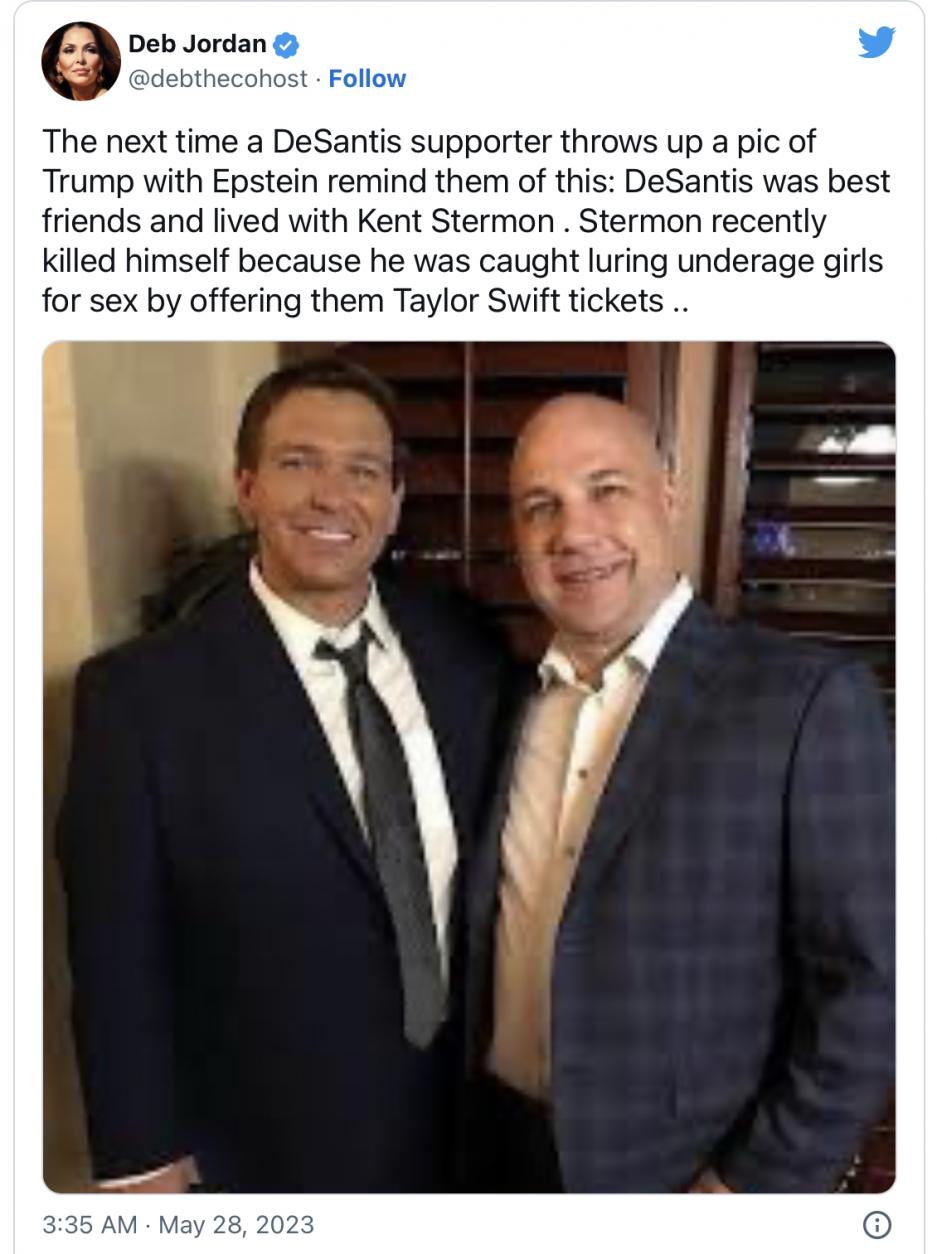Click the checkmark next to Deb Jordan
937x1254 pixels.
coord(286,44)
